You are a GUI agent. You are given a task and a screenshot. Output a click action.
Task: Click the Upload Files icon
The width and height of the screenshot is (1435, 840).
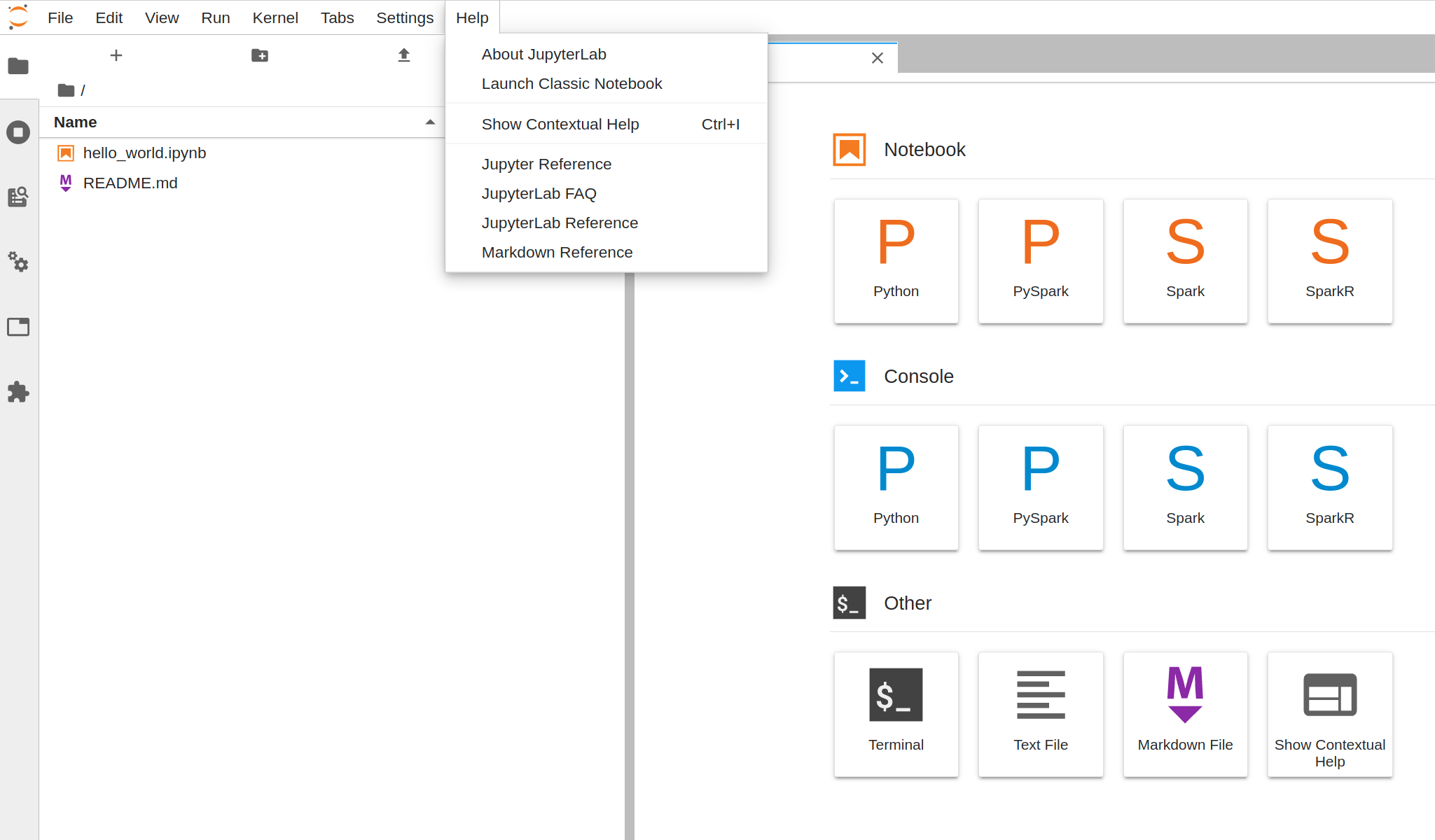404,55
